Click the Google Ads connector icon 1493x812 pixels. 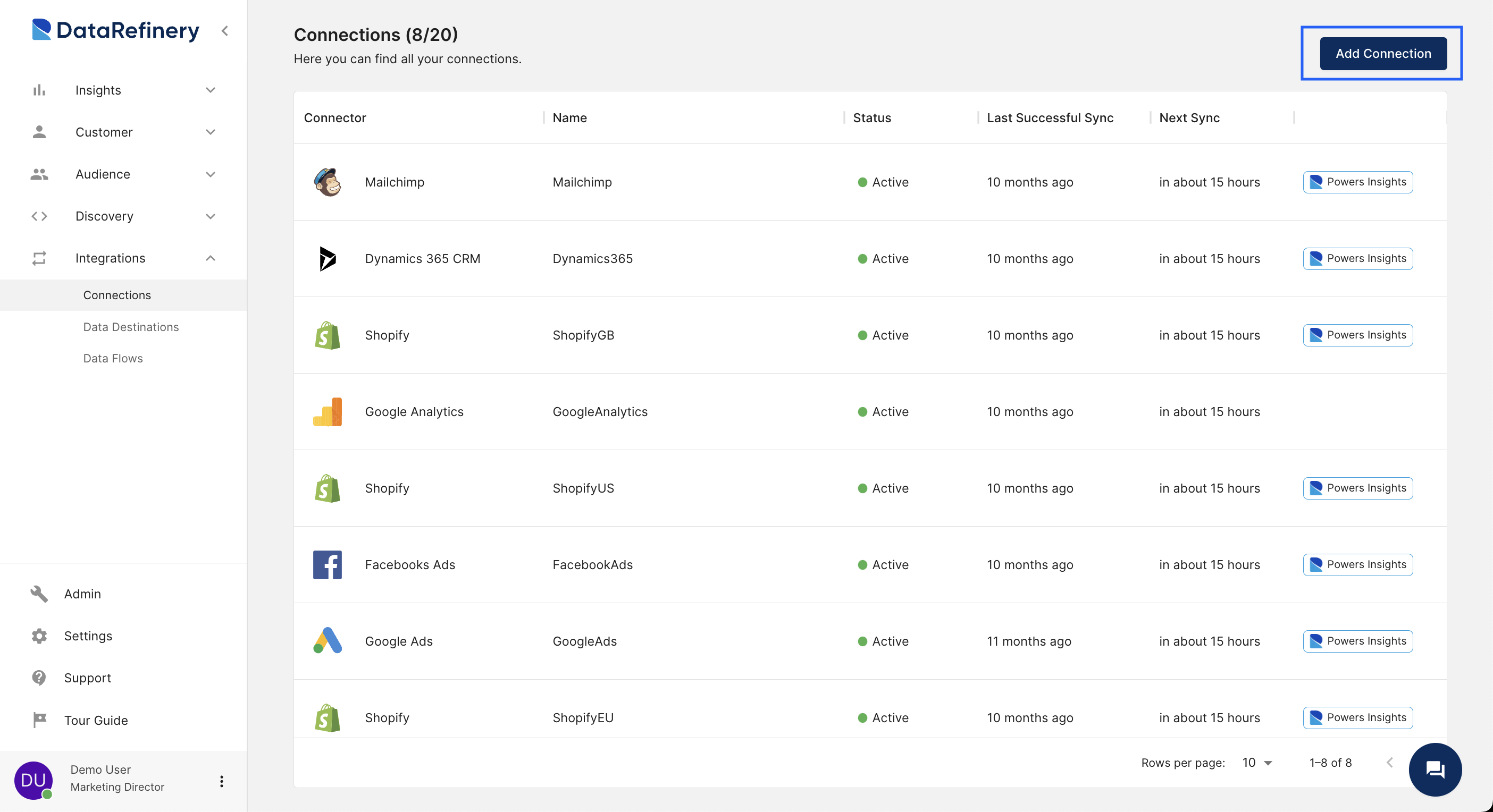[326, 640]
